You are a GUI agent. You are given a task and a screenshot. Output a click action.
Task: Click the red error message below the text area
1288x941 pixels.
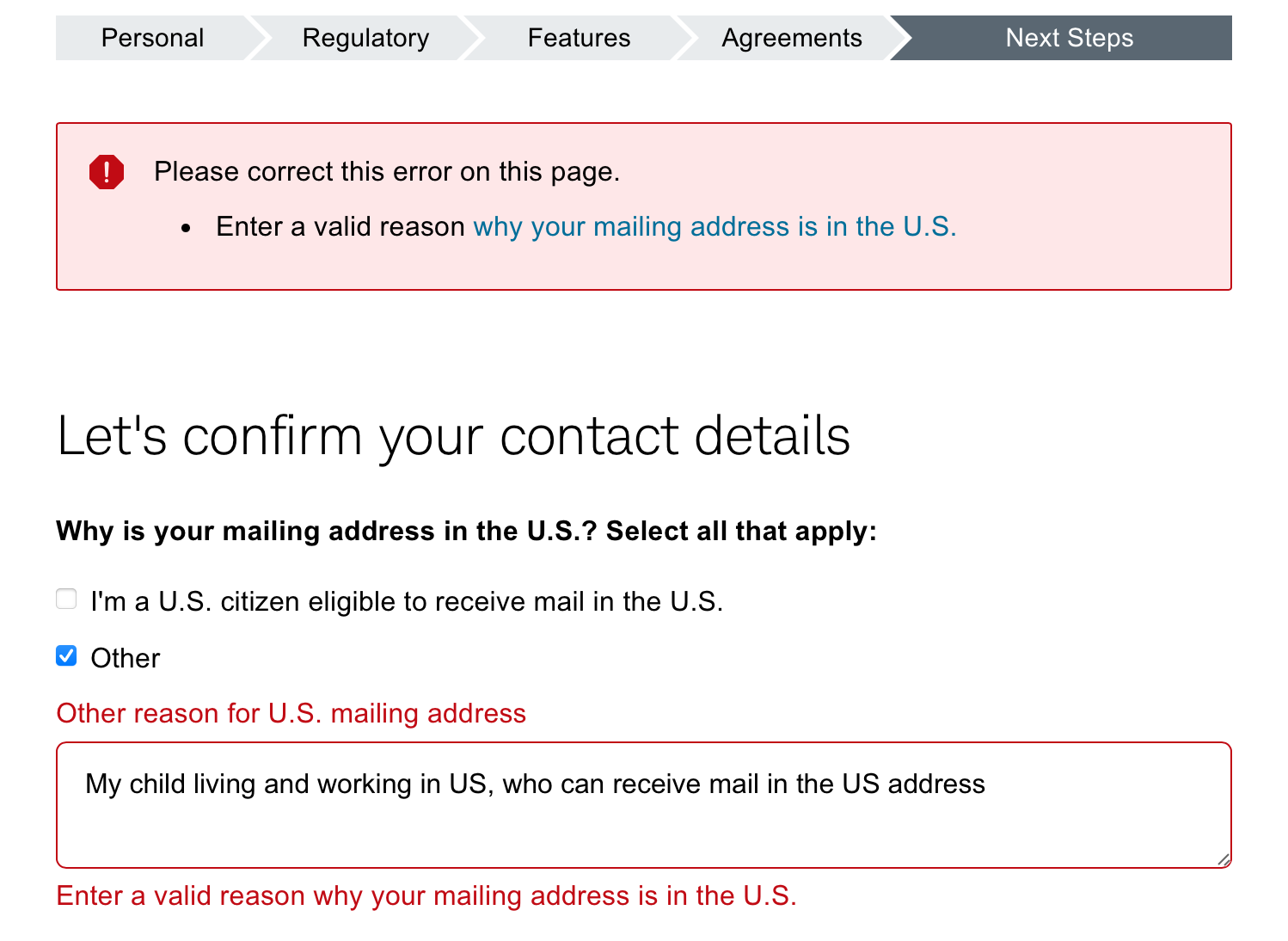pyautogui.click(x=426, y=895)
